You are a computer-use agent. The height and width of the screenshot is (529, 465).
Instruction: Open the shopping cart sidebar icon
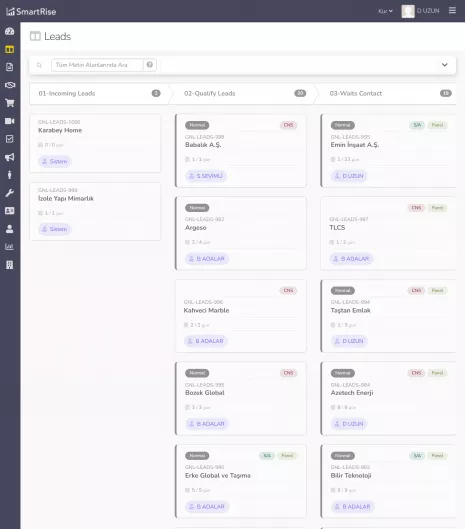(10, 103)
